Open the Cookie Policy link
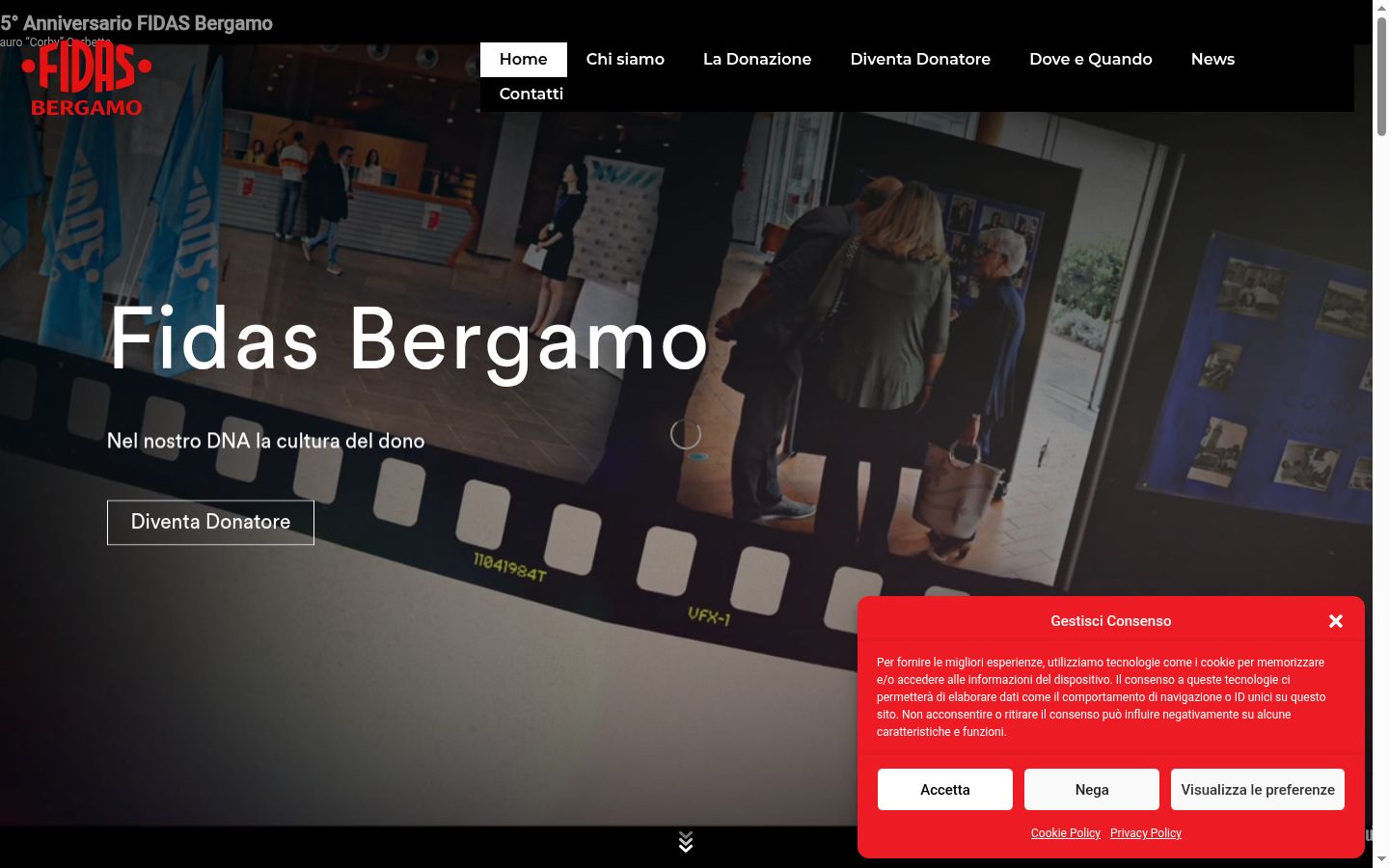The width and height of the screenshot is (1389, 868). (x=1066, y=833)
